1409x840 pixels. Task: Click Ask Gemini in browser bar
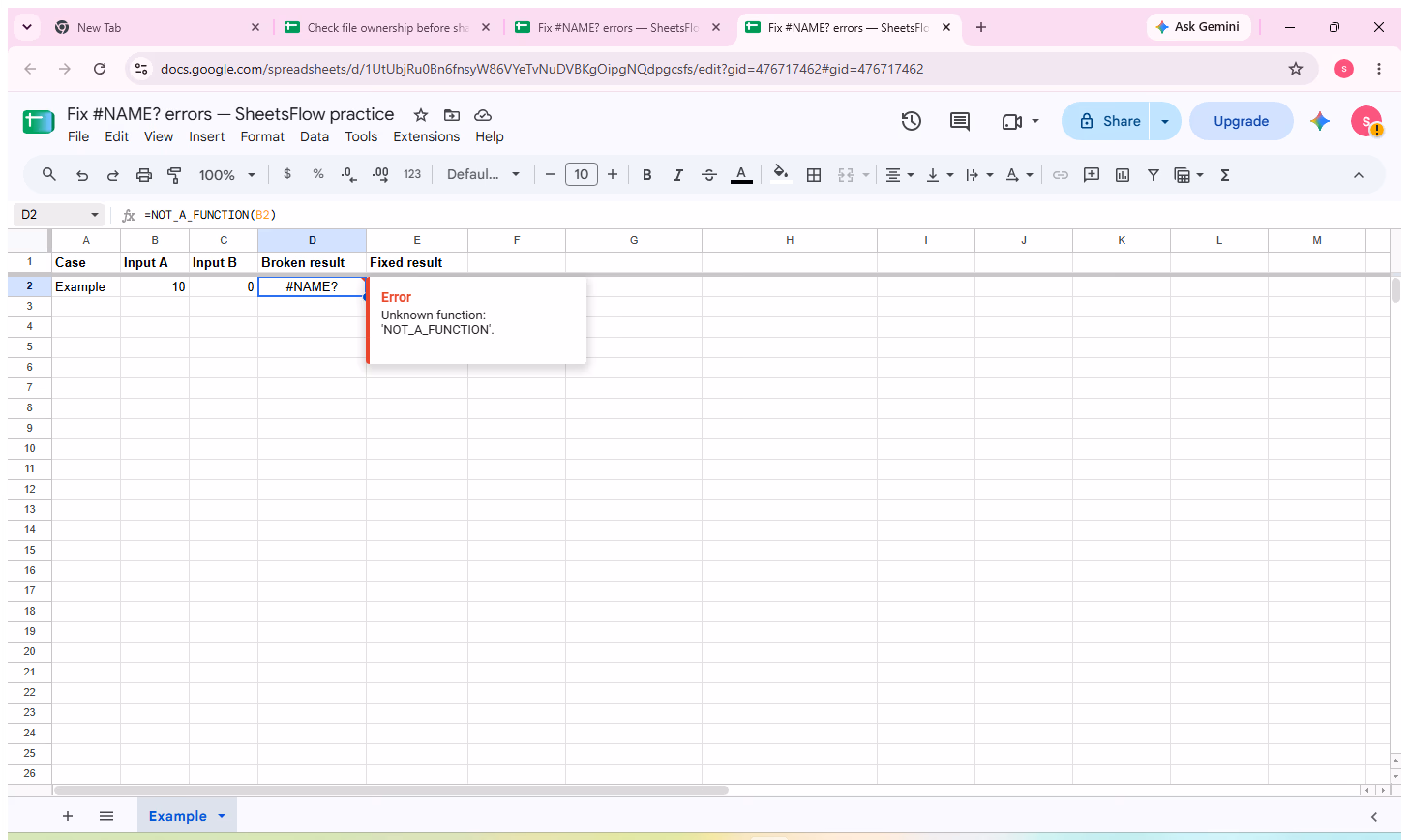pyautogui.click(x=1198, y=27)
